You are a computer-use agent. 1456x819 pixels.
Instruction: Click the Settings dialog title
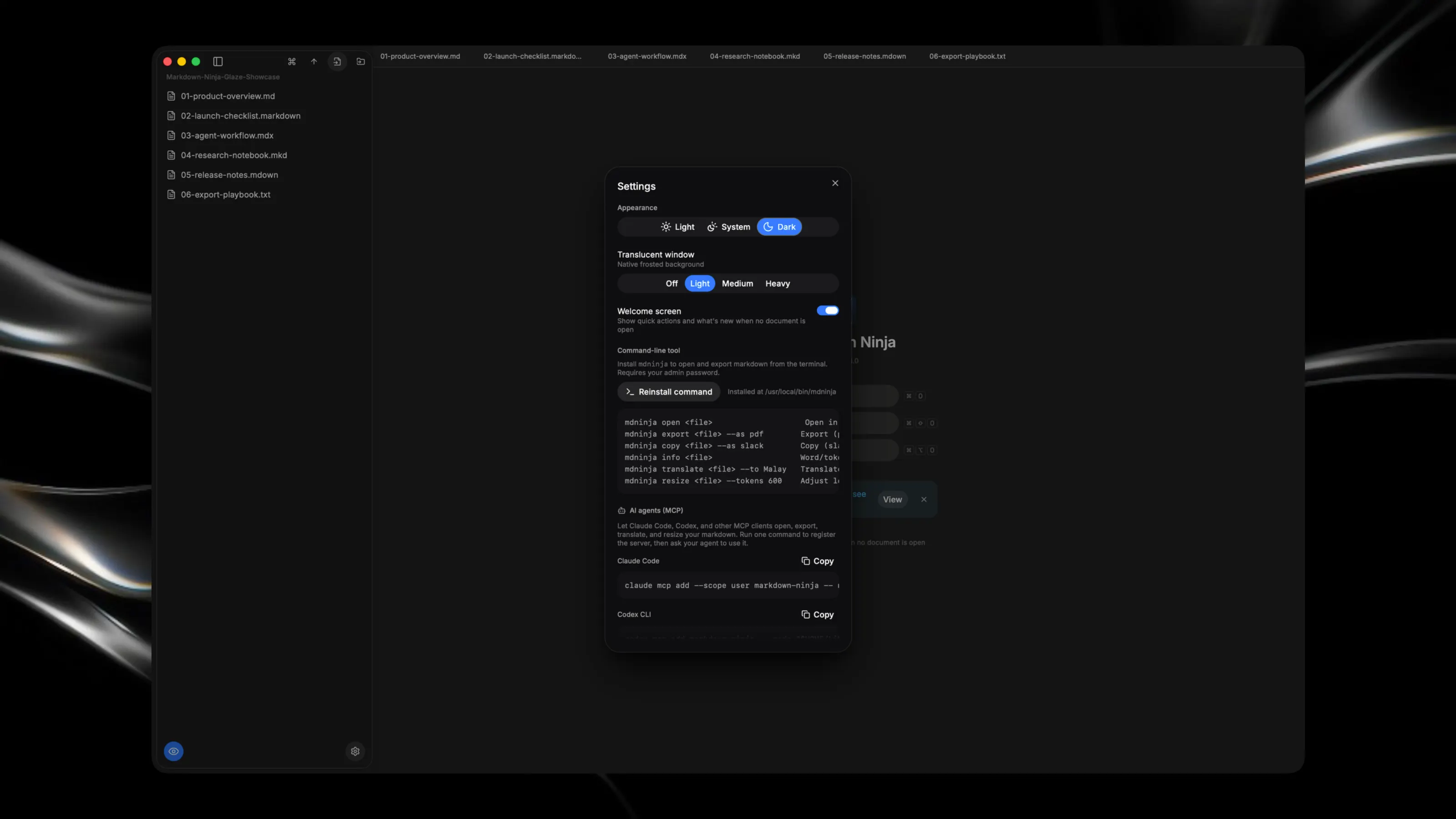[636, 187]
